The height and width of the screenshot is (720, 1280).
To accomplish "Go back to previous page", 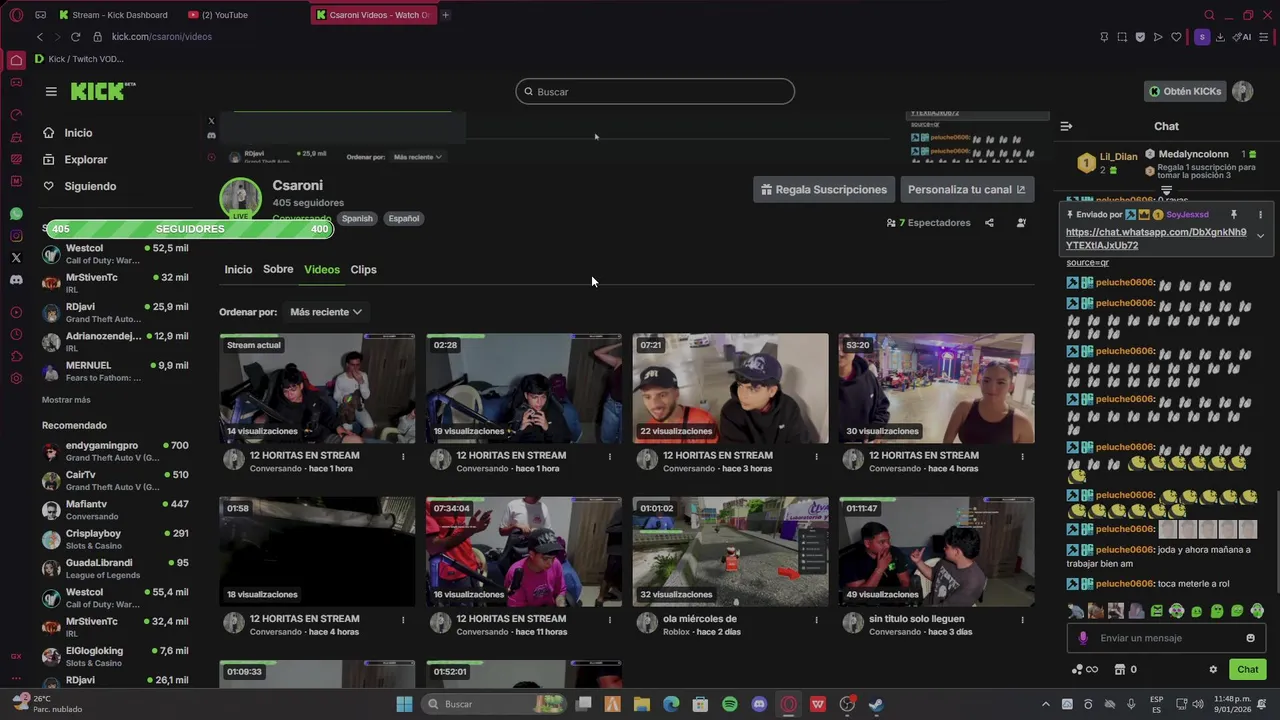I will pyautogui.click(x=40, y=37).
